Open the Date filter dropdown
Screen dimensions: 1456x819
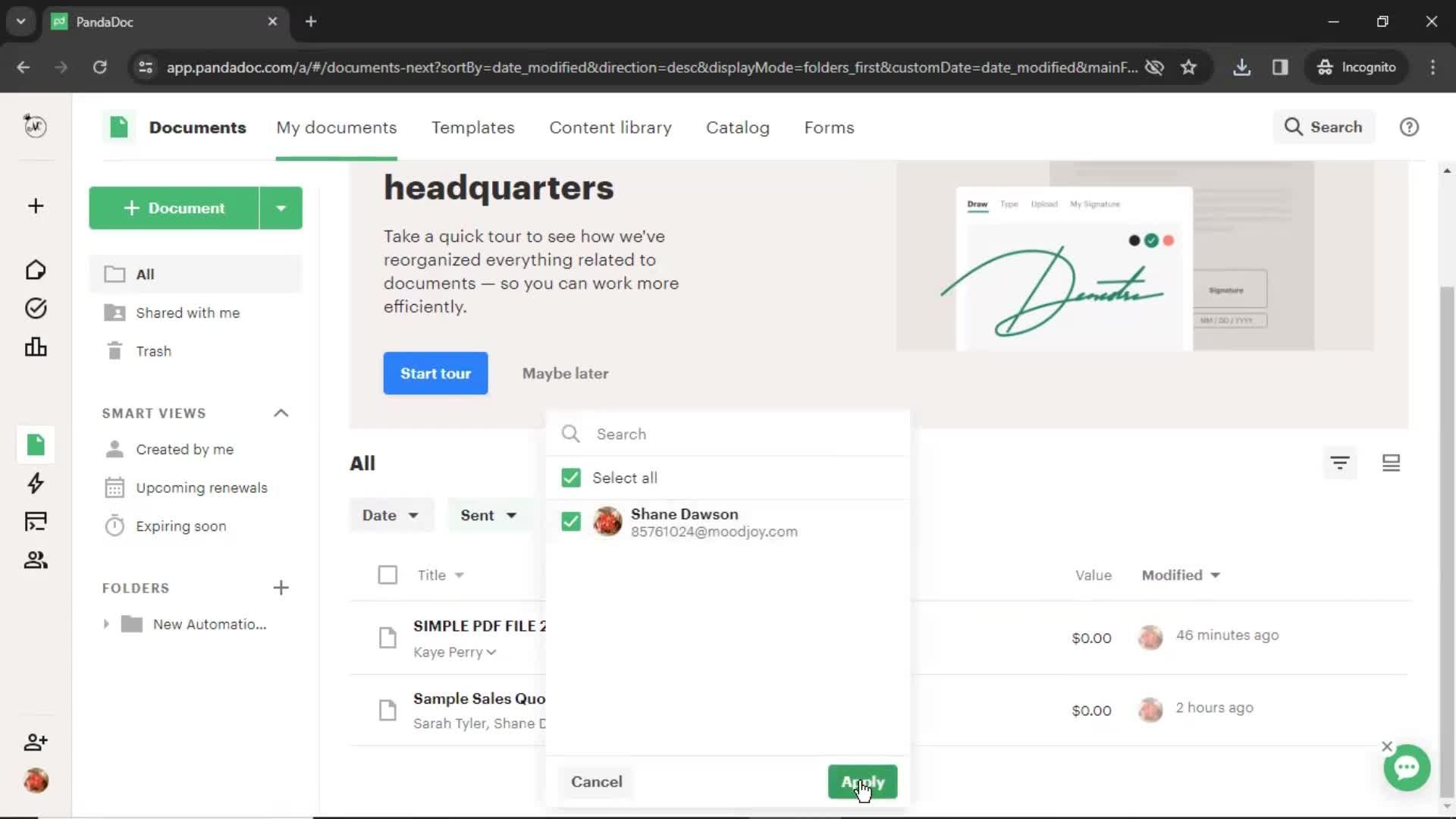click(x=390, y=514)
